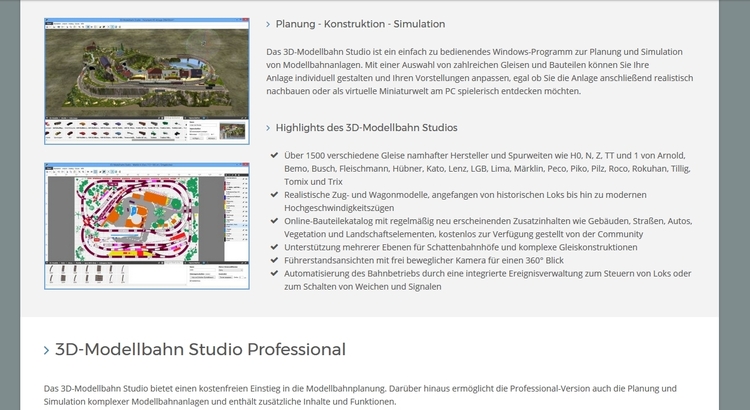
Task: Click the chevron before '3D-Modellbahn Studio Professional'
Action: click(x=46, y=350)
